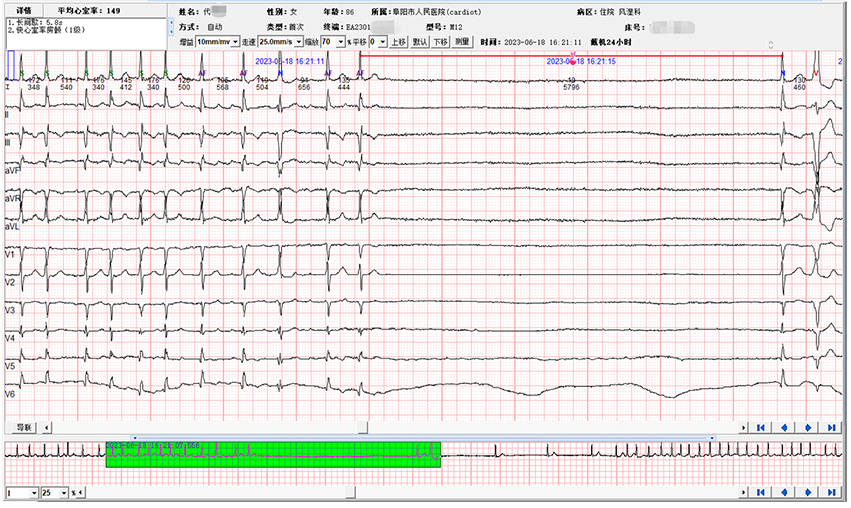Image resolution: width=851 pixels, height=508 pixels.
Task: Click the timestamp 2023-06-18 16:21:15 on trace
Action: 581,61
